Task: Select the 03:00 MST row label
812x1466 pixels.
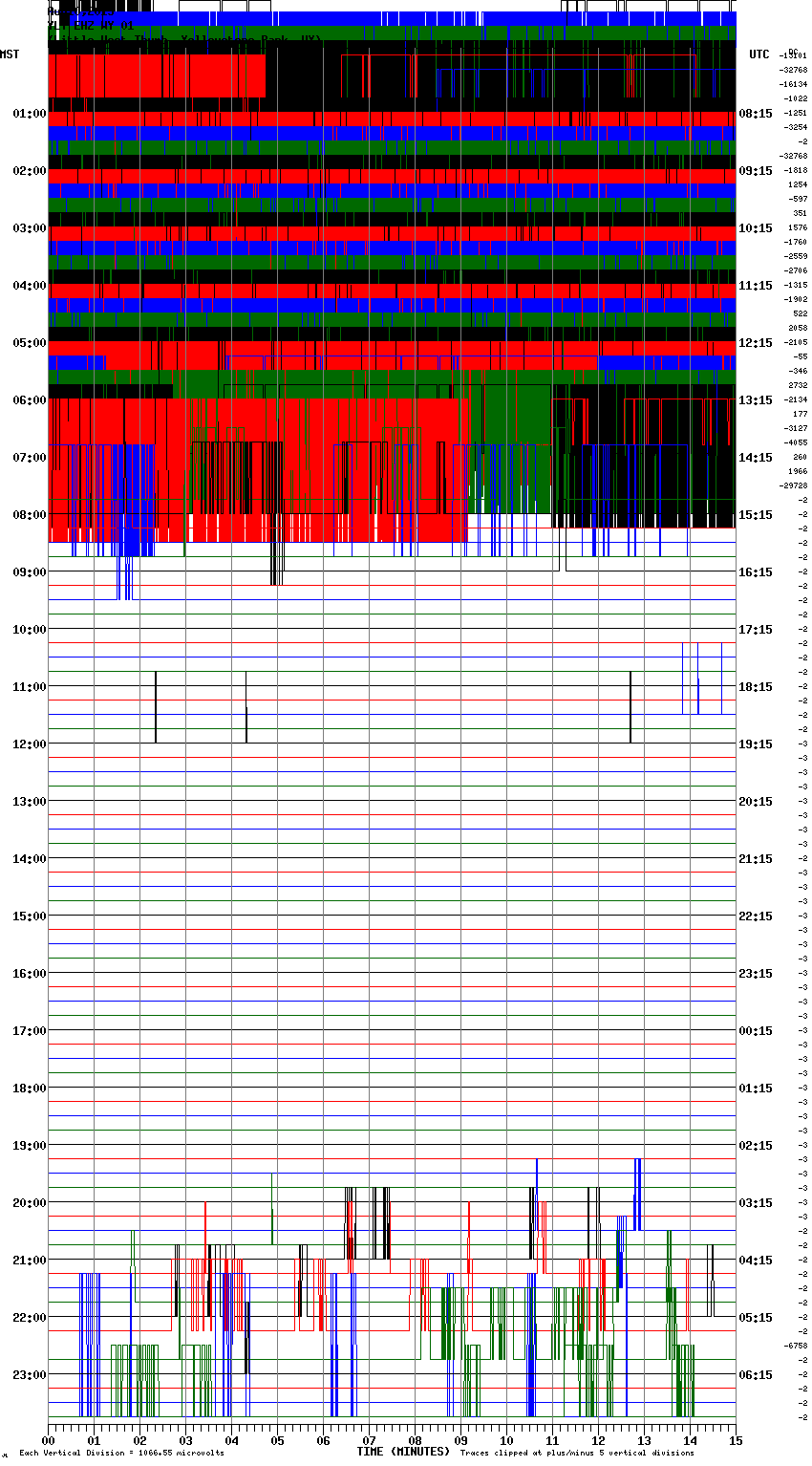Action: (30, 228)
